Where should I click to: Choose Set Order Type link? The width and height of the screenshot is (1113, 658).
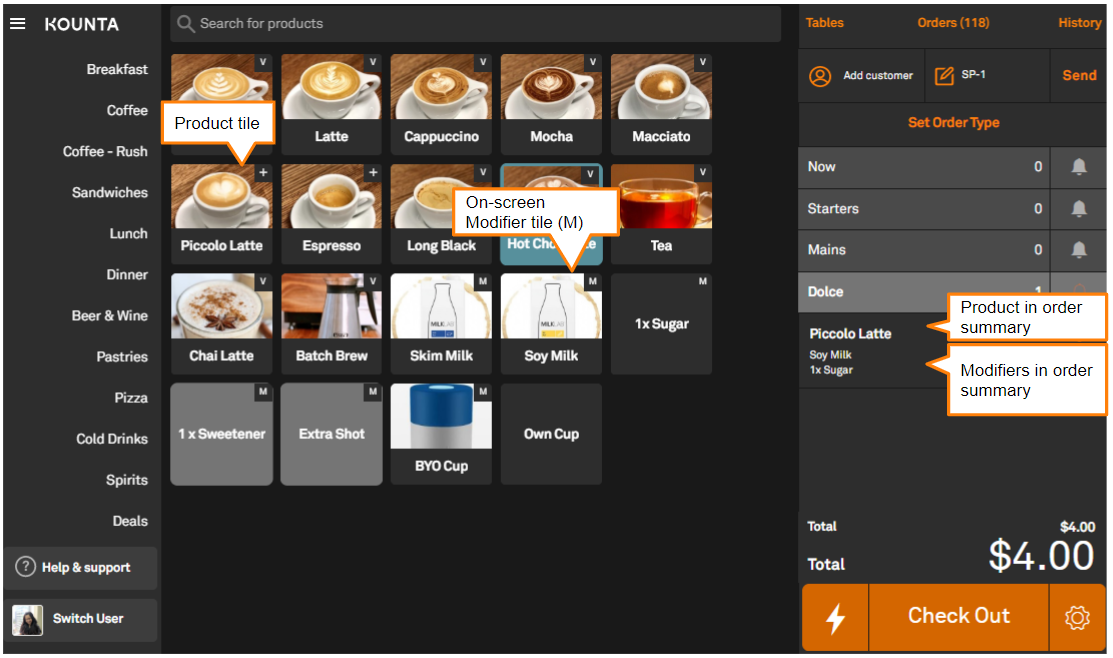(953, 123)
